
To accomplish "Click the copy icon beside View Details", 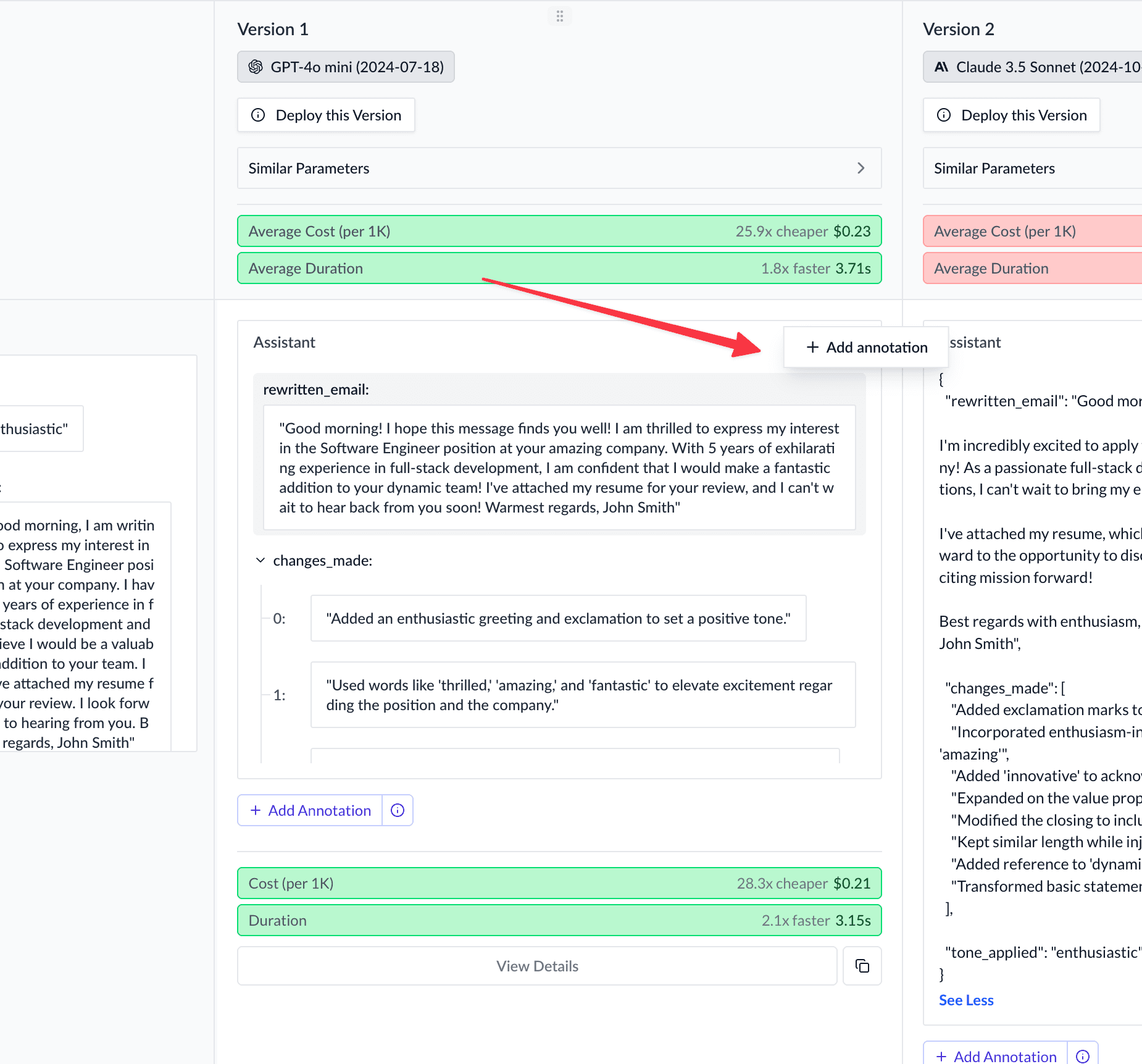I will pos(862,966).
